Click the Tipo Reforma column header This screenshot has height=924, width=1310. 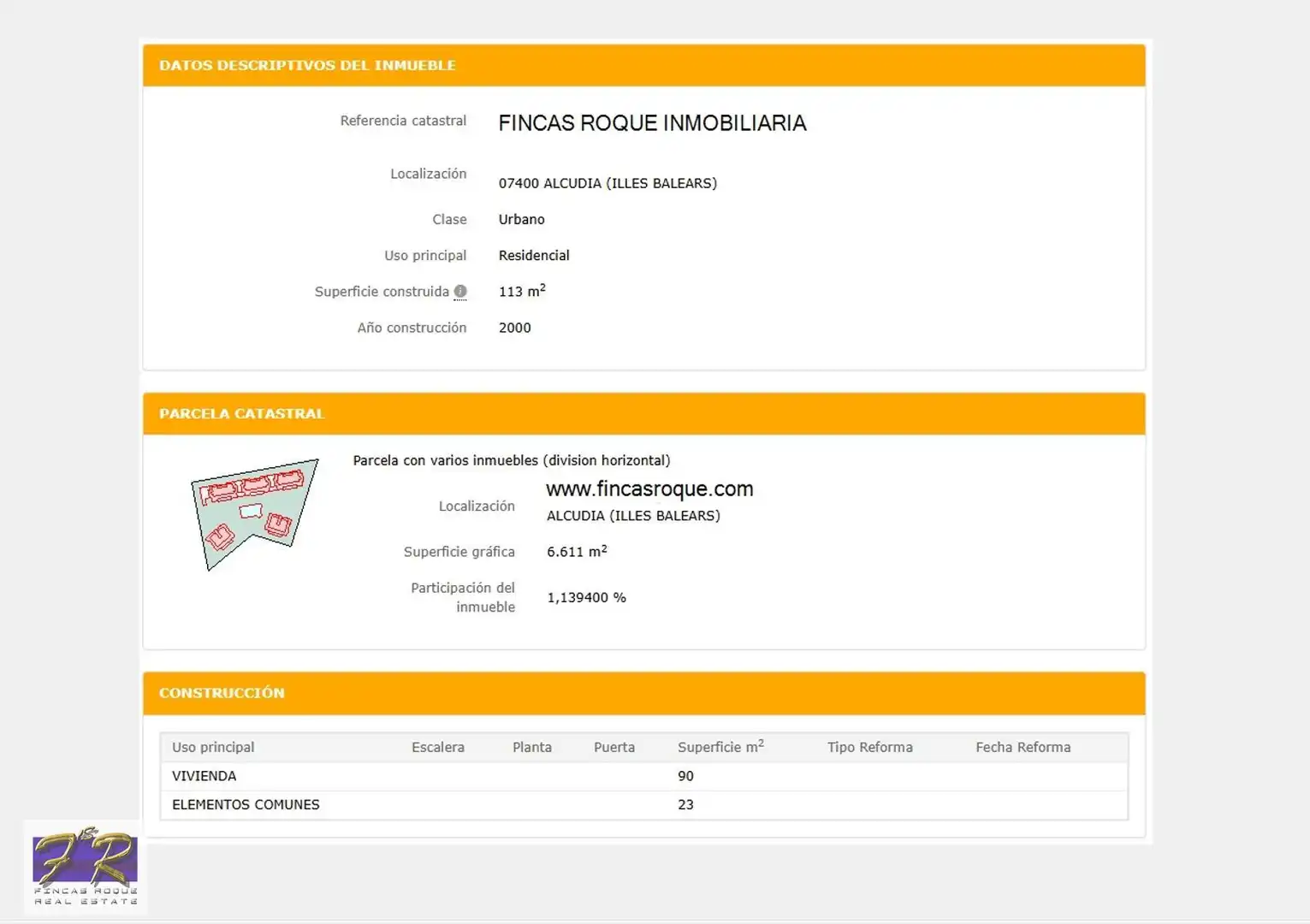click(x=870, y=747)
